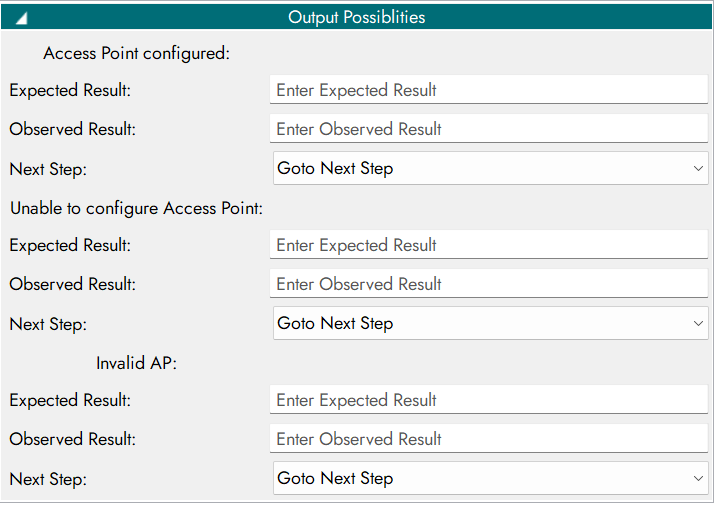Open Next Step dropdown for Access Point configured
717x513 pixels.
[x=490, y=169]
